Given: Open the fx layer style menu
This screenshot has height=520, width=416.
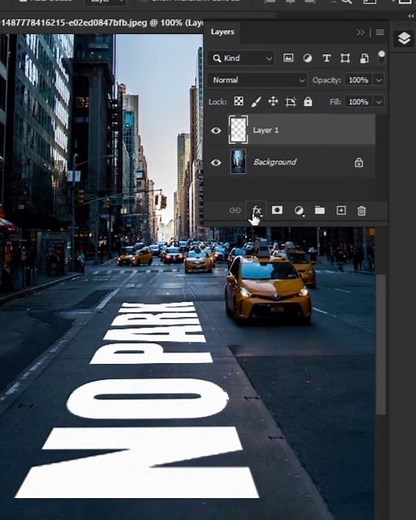Looking at the screenshot, I should [x=256, y=210].
